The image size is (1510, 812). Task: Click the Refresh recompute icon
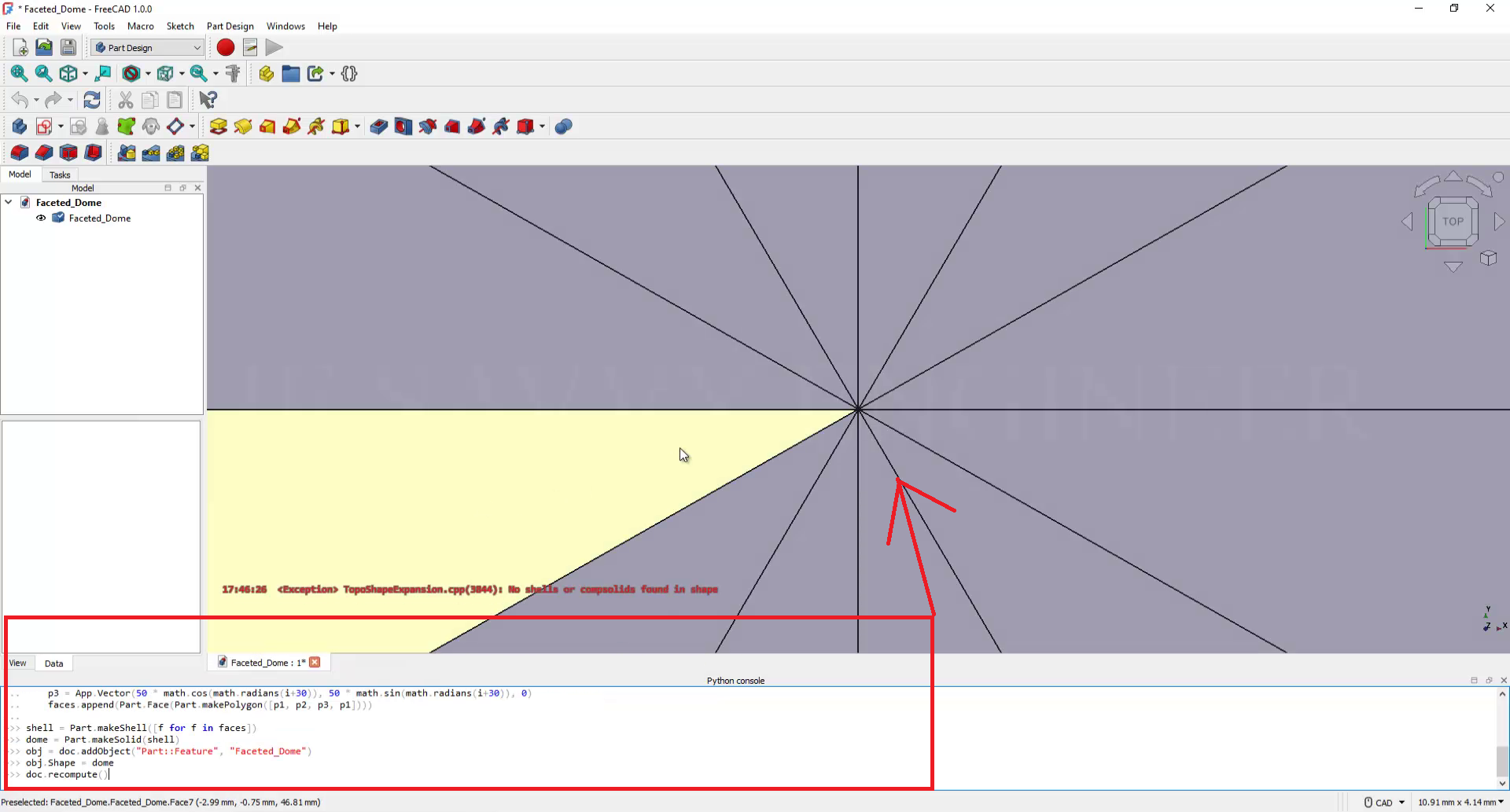[92, 101]
